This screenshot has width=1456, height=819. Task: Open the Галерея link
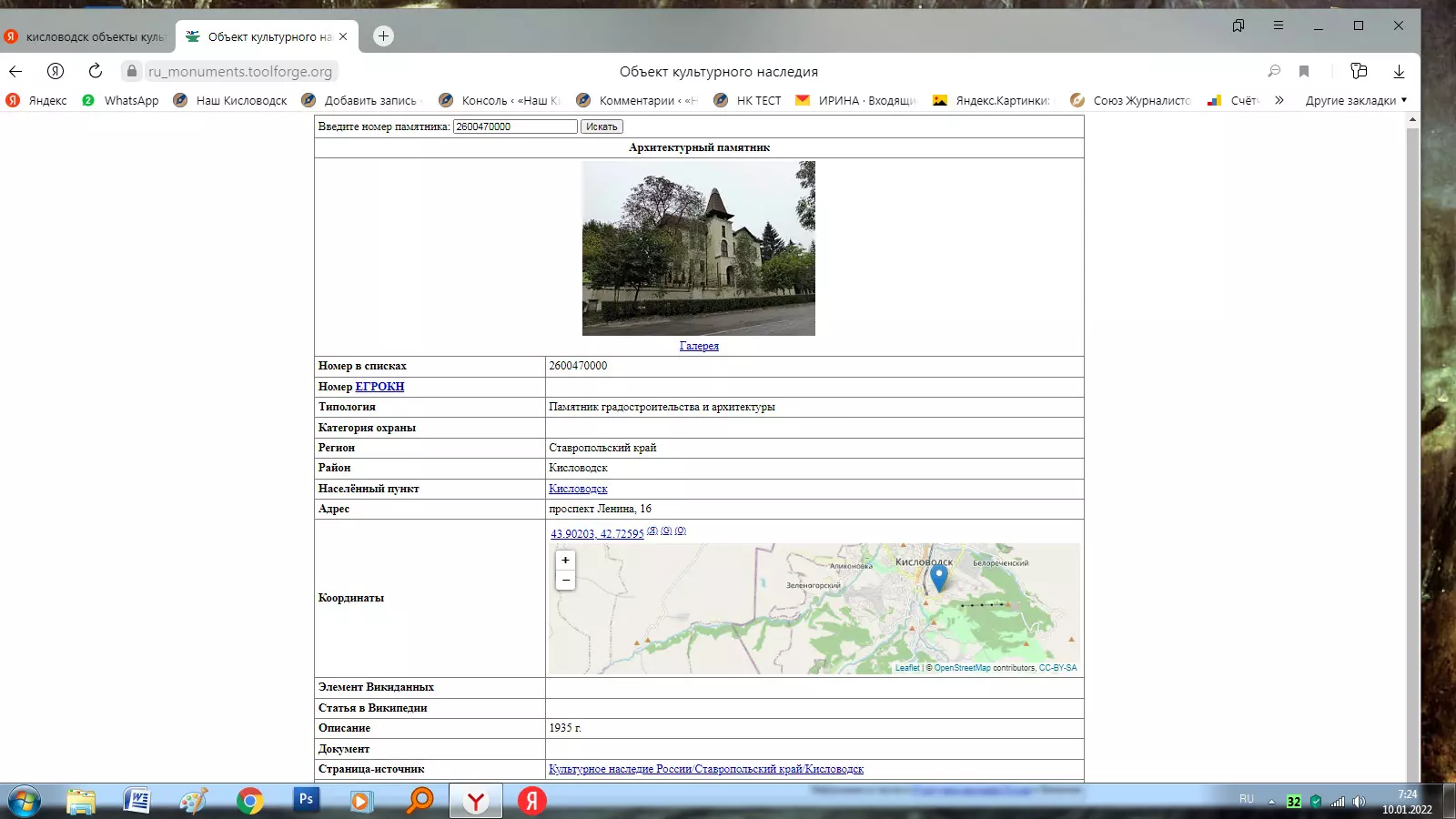pos(699,346)
